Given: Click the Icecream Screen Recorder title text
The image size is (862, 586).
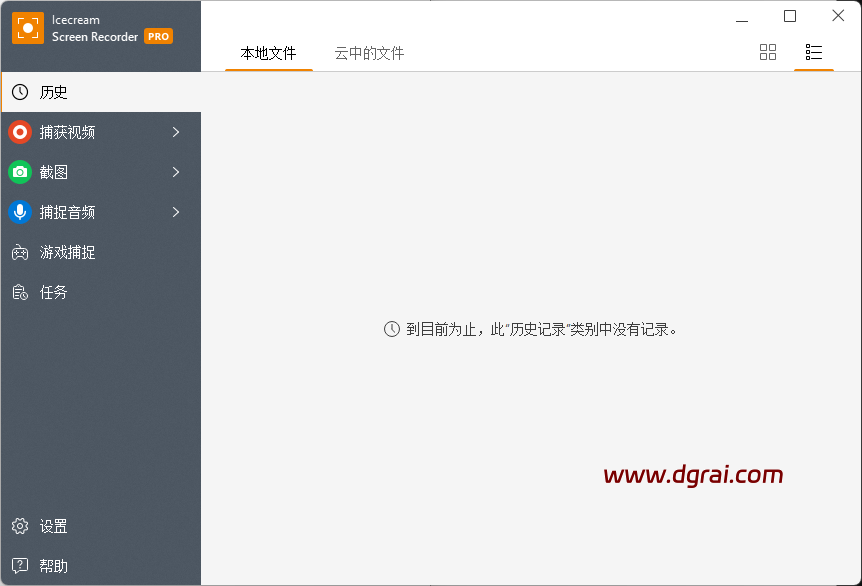Looking at the screenshot, I should pos(95,28).
